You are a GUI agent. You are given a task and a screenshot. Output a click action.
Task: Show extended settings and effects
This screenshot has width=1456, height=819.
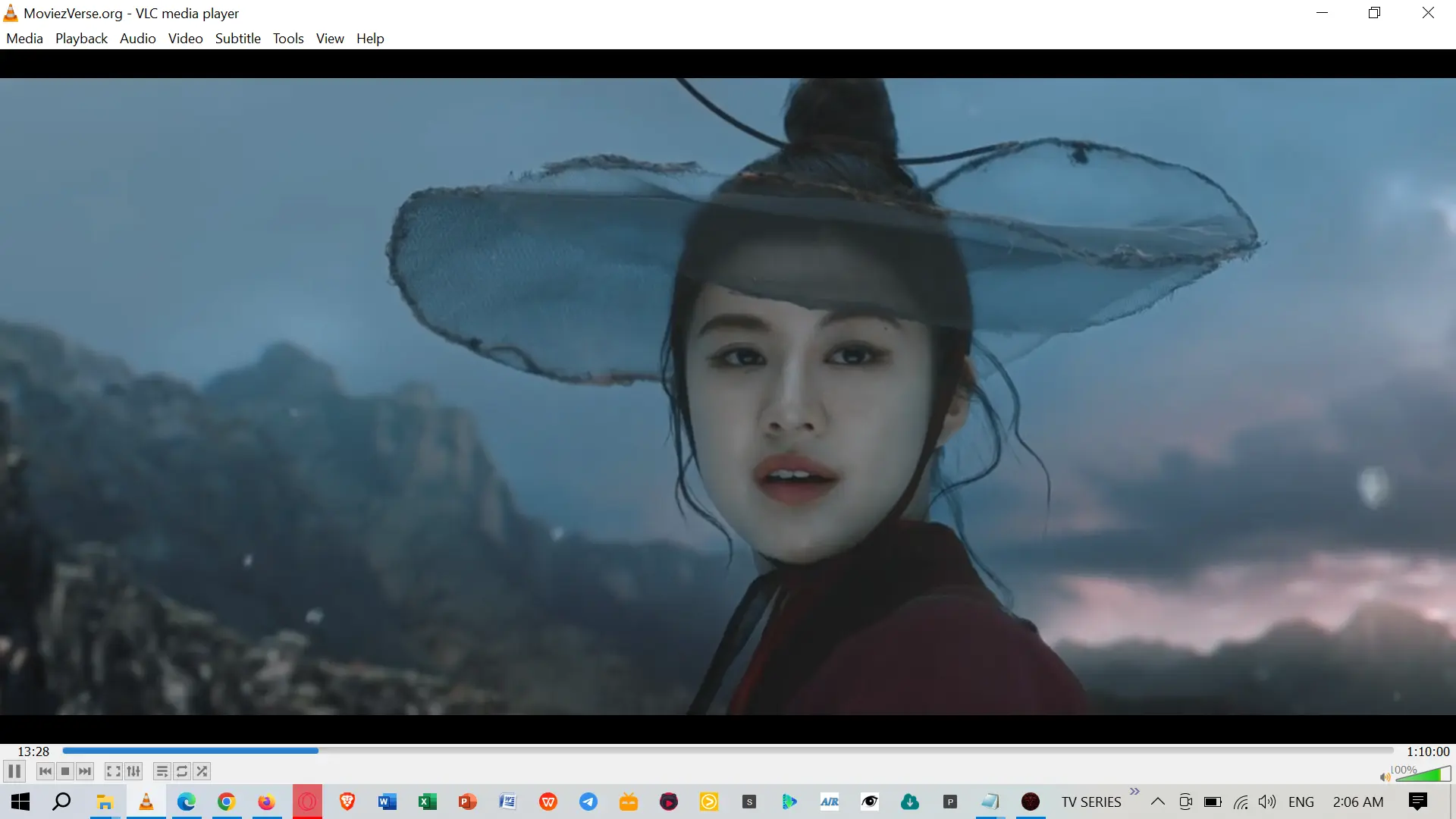tap(133, 771)
